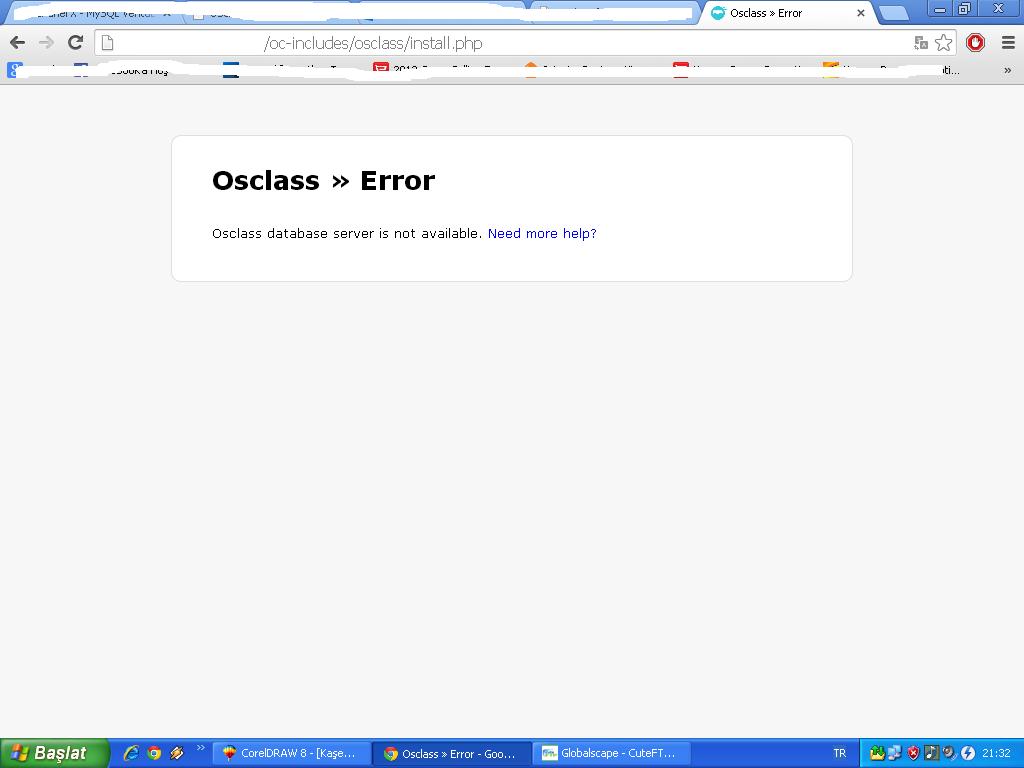1024x768 pixels.
Task: Click the third quick launch icon
Action: (177, 753)
